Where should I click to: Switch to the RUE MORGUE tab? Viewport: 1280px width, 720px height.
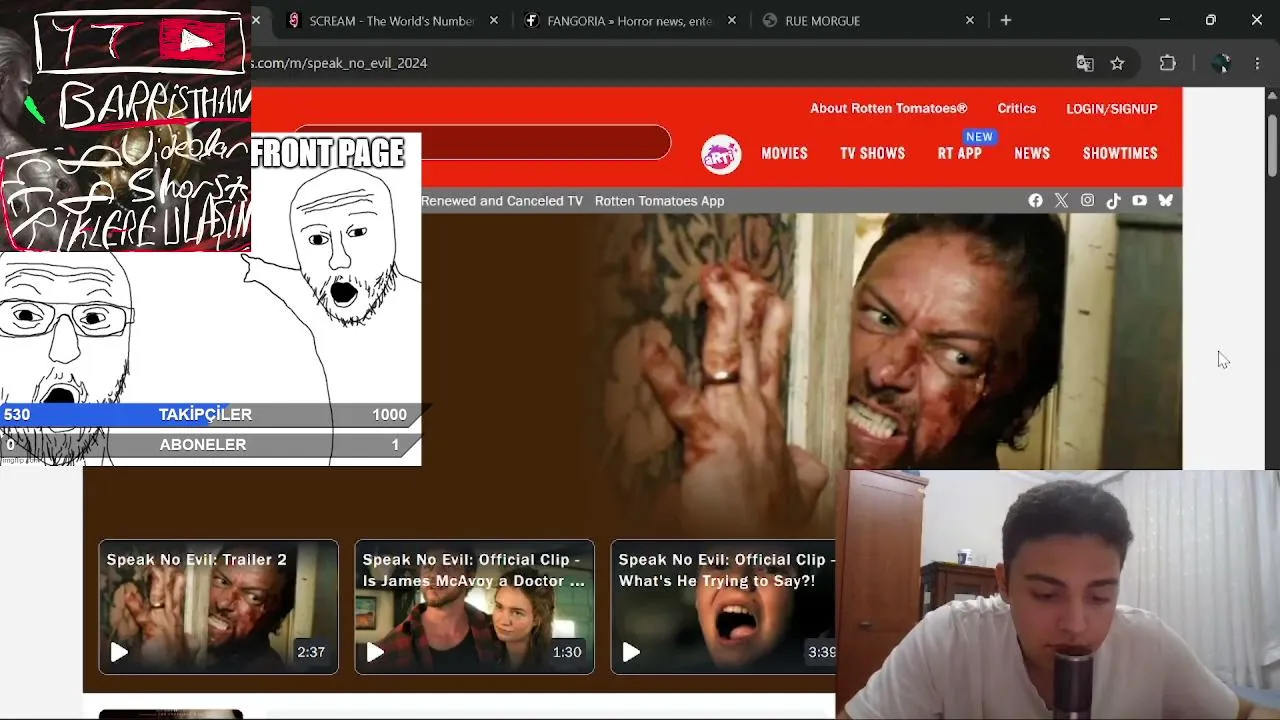868,20
